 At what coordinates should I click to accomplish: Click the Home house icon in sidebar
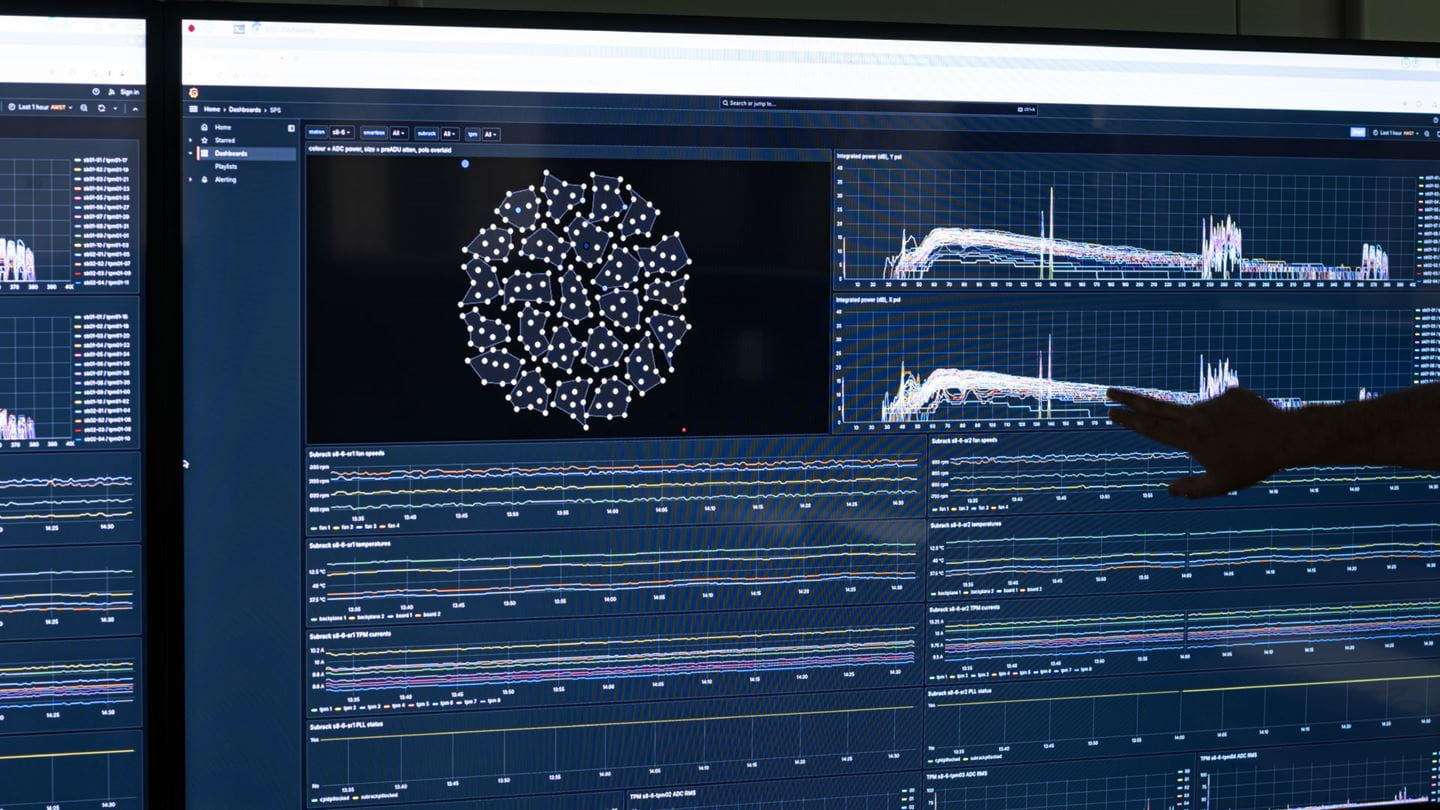click(204, 127)
